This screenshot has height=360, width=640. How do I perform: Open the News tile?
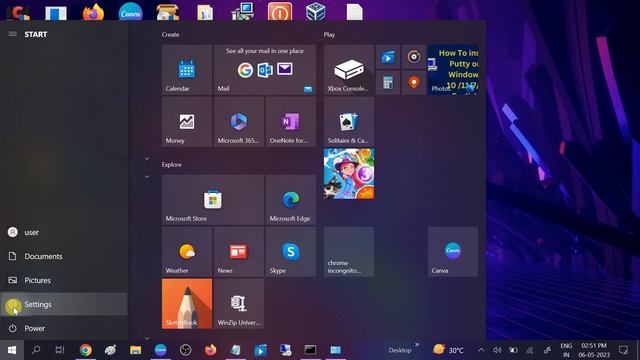pos(239,251)
